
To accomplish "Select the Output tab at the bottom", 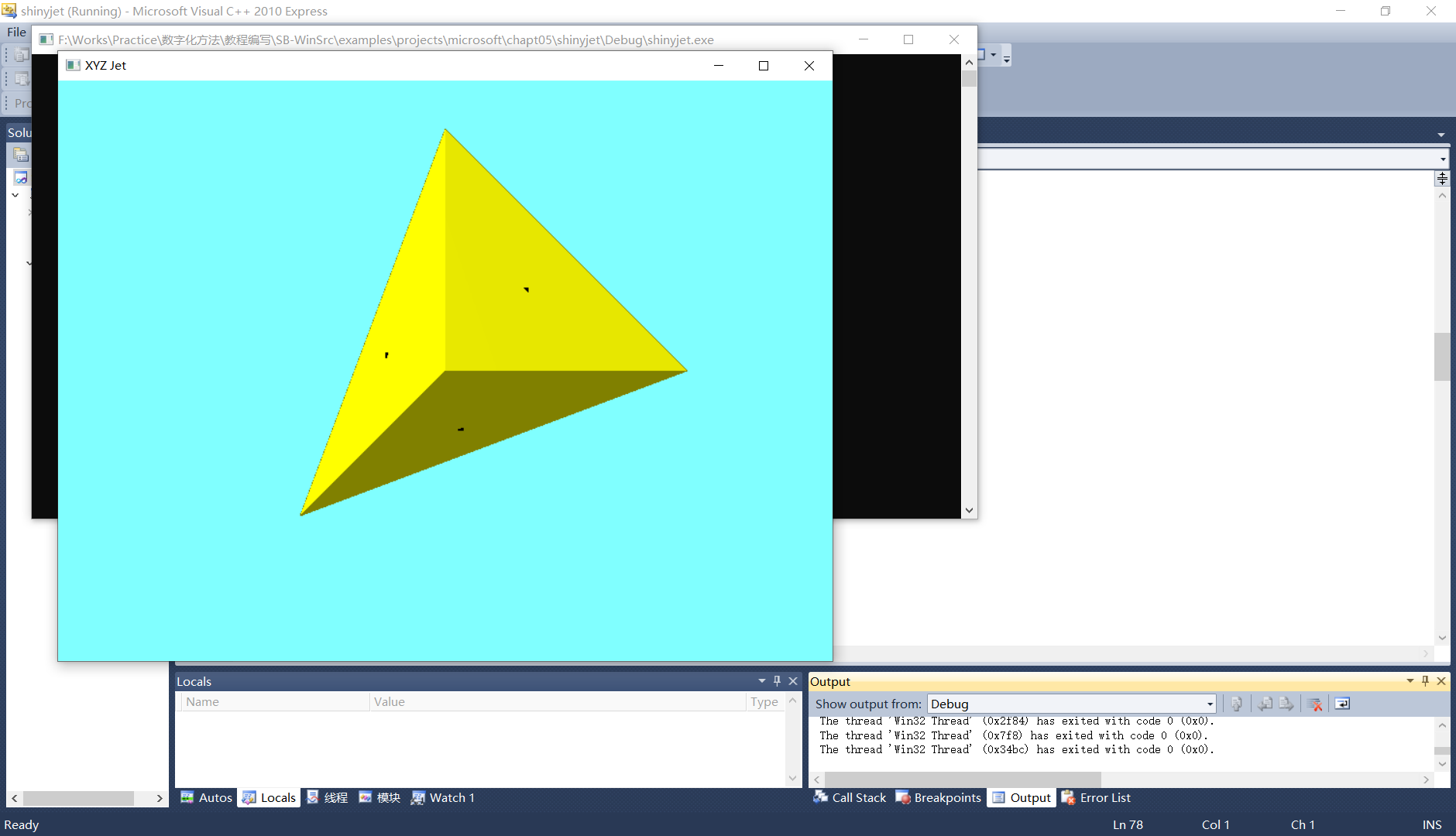I will (x=1022, y=797).
